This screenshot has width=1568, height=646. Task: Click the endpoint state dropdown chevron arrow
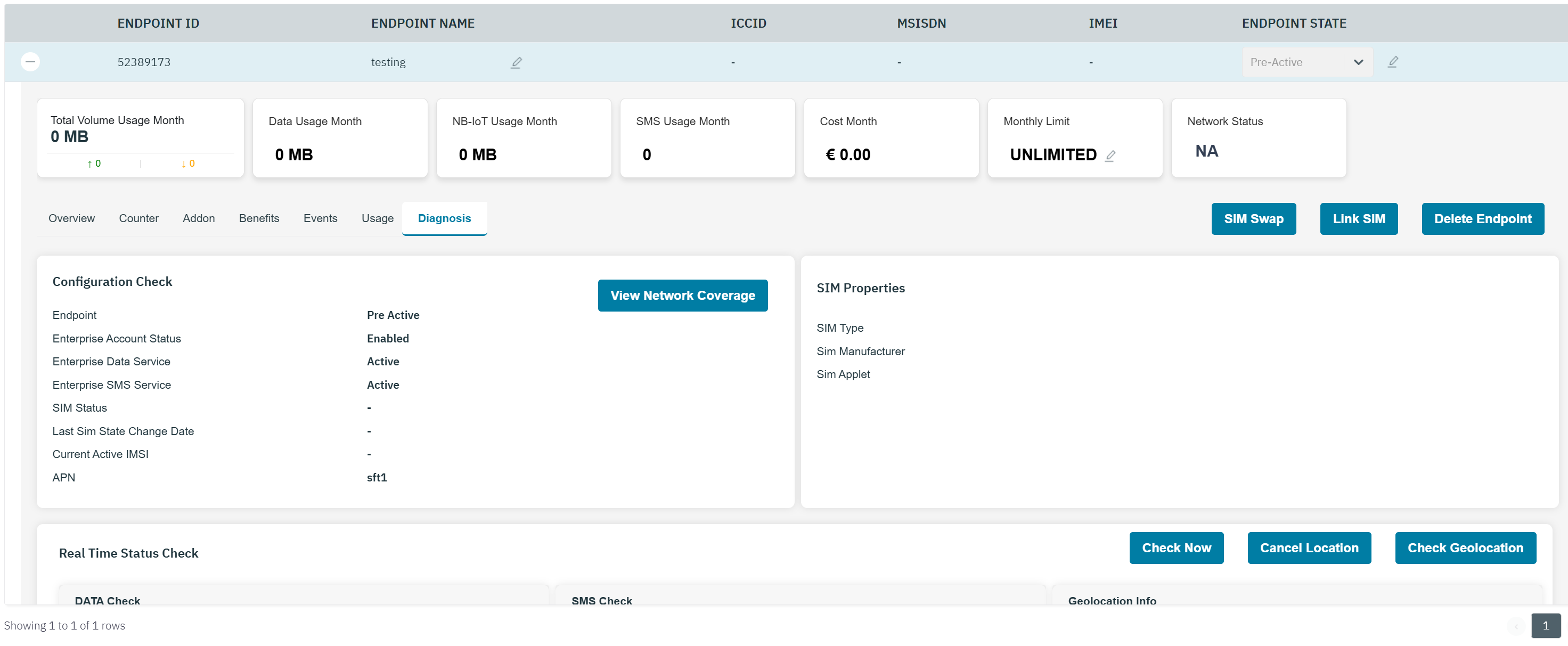[1358, 62]
